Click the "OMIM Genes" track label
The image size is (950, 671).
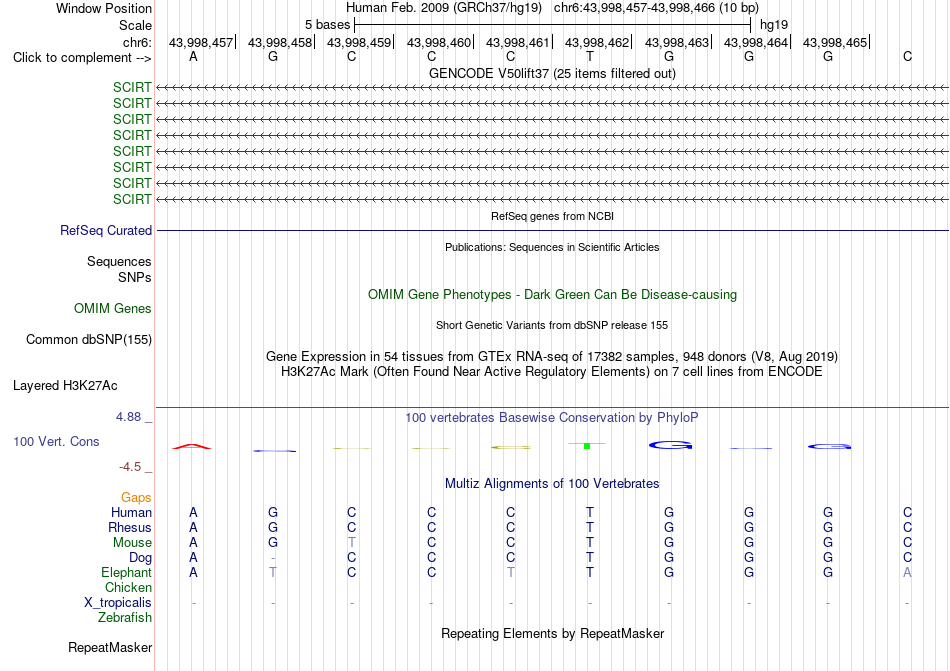point(112,309)
